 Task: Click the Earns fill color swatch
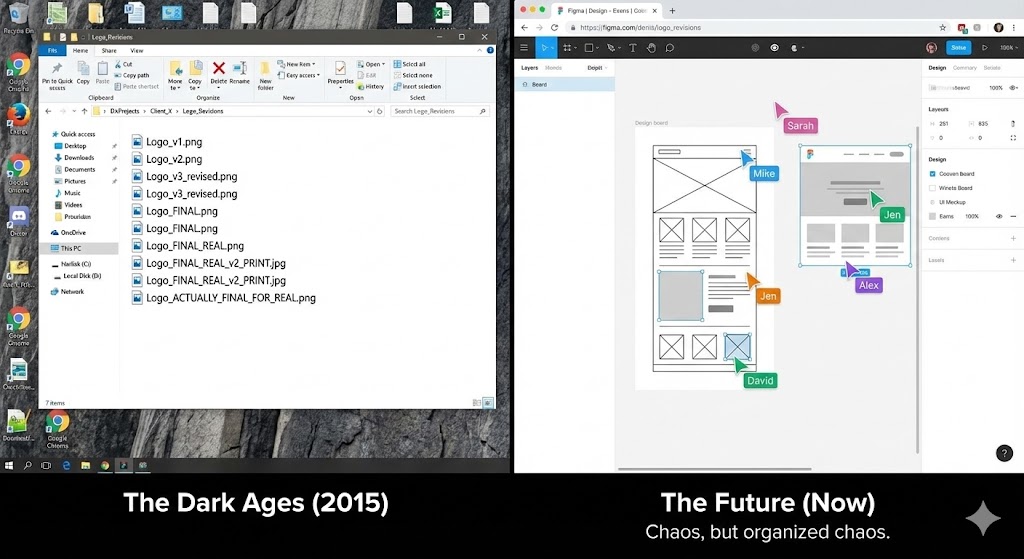point(933,216)
